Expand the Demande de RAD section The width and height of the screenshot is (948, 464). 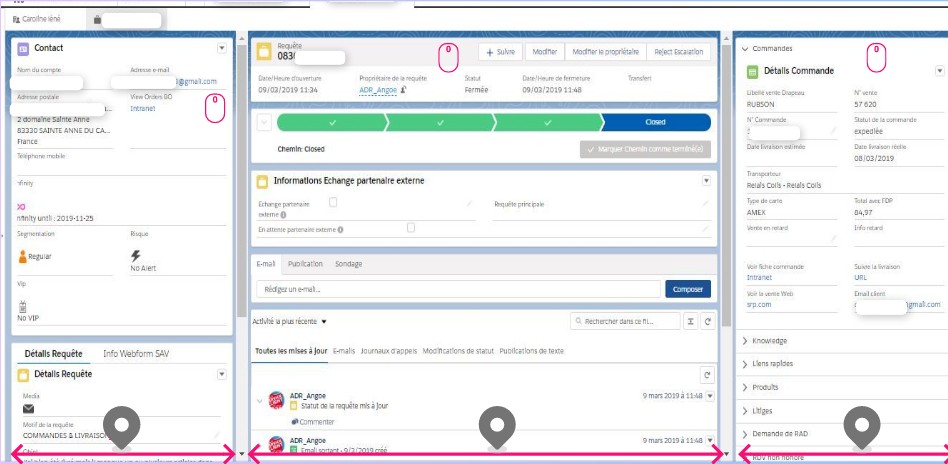click(x=745, y=434)
